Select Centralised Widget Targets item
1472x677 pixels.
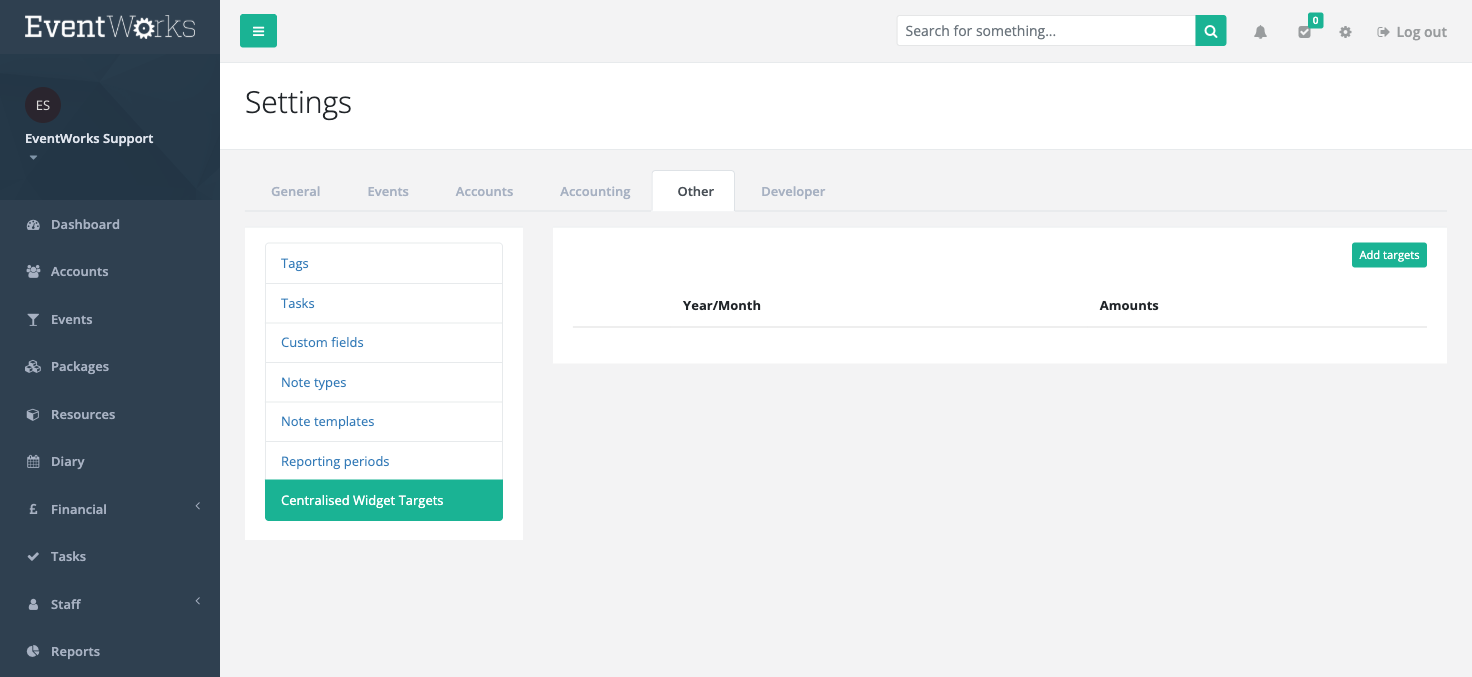coord(384,501)
